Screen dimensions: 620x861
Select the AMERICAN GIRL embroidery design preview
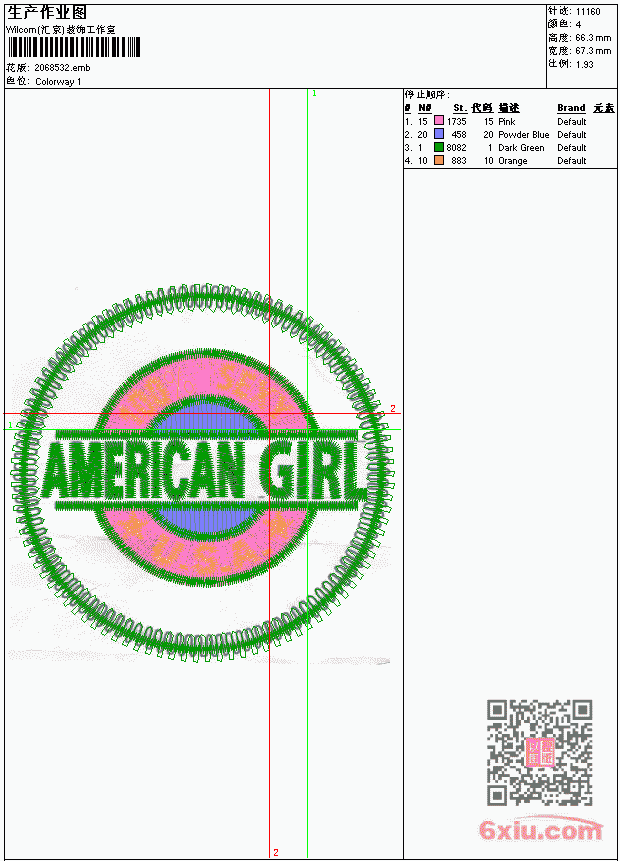202,473
